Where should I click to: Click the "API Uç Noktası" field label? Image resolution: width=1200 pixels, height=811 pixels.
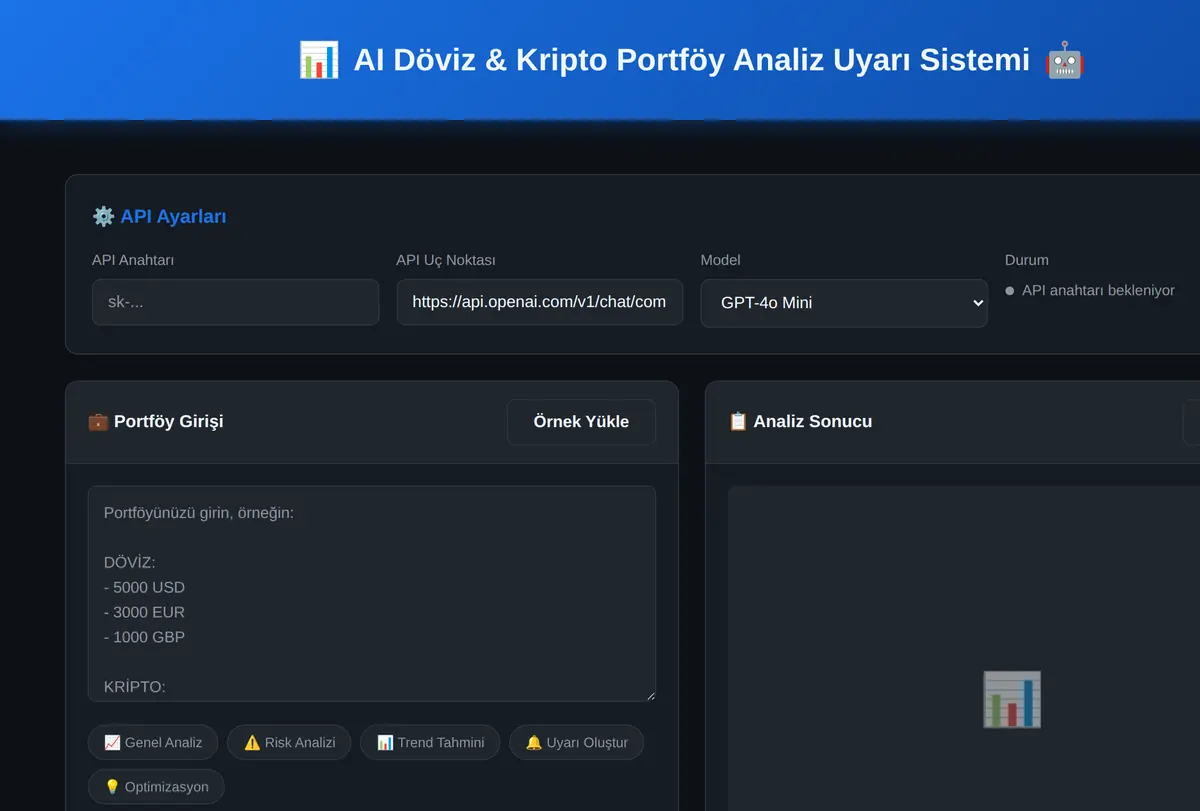click(446, 260)
